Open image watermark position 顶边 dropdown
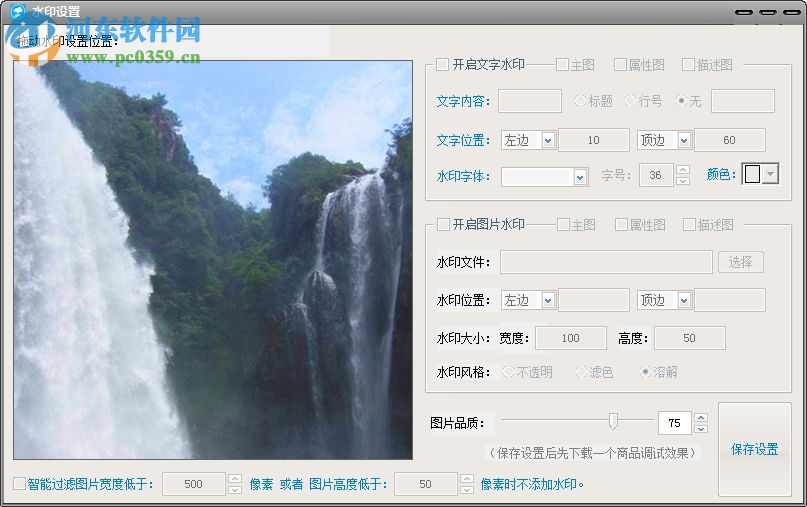Image resolution: width=807 pixels, height=507 pixels. (x=684, y=300)
